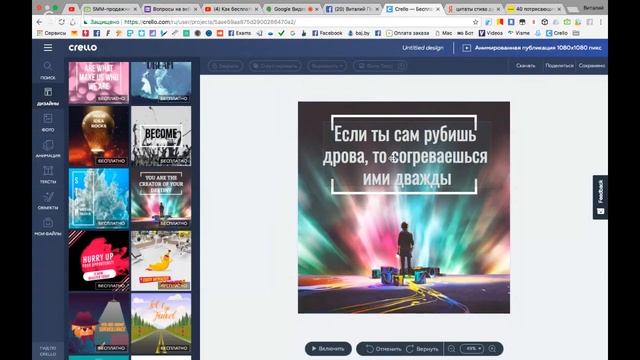
Task: Open the Visme bookmark
Action: [519, 33]
